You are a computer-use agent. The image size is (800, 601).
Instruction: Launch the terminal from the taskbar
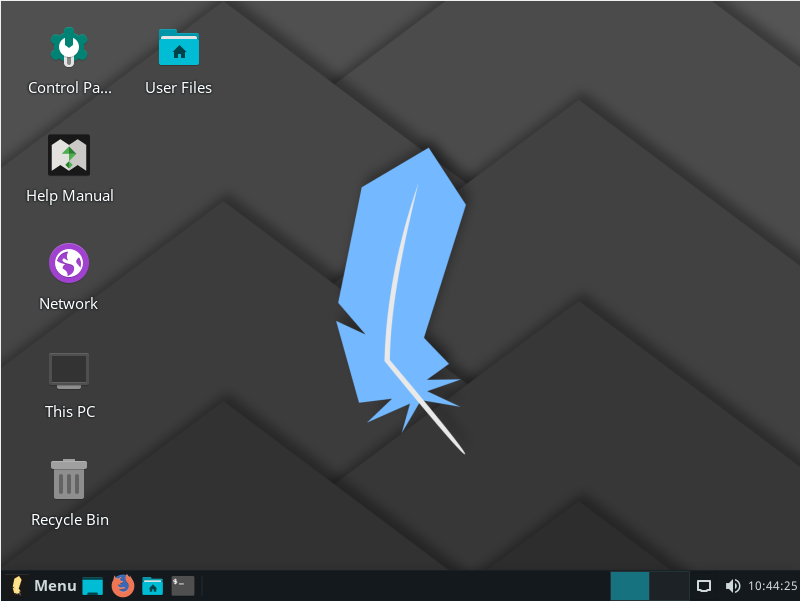182,586
